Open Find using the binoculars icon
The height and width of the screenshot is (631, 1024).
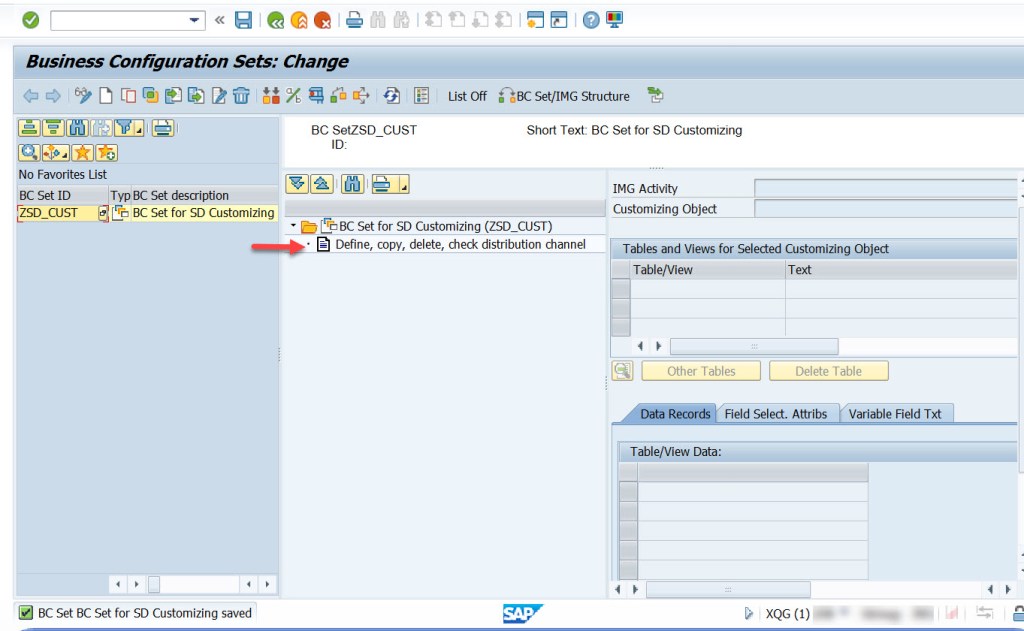point(378,19)
